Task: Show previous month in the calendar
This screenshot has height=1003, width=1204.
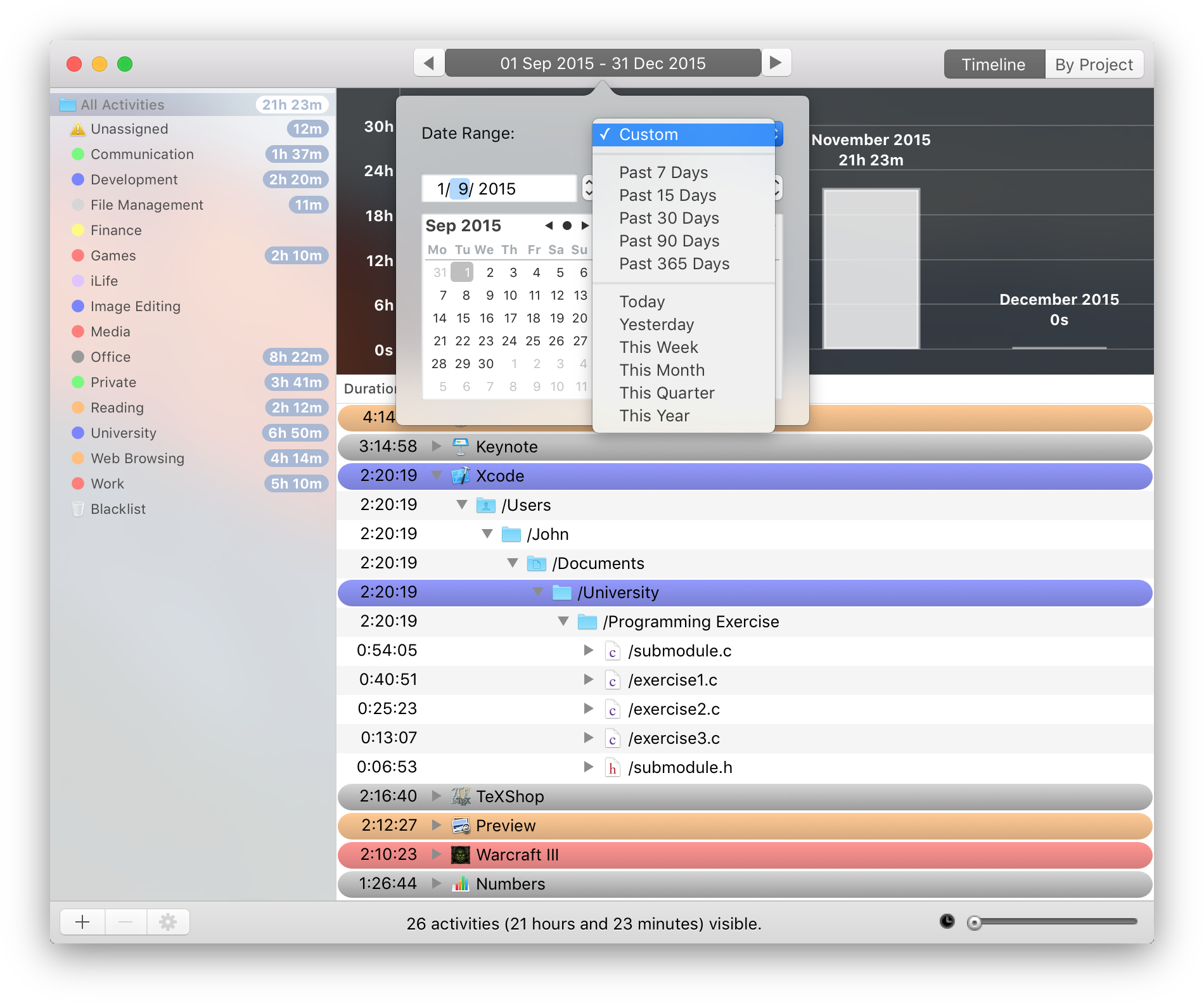Action: [x=549, y=226]
